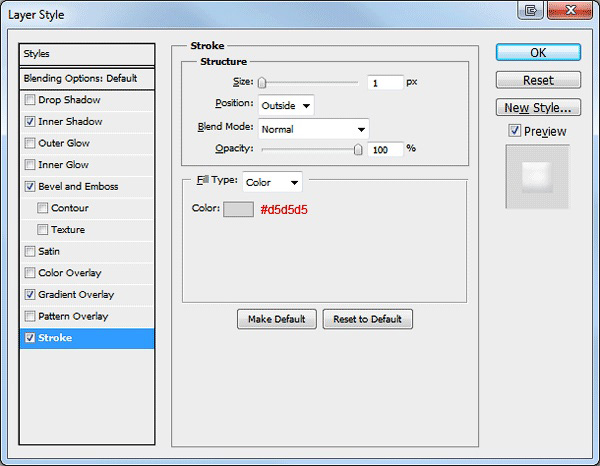Screen dimensions: 600x466
Task: Uncheck Bevel and Emboss checkbox
Action: pyautogui.click(x=29, y=186)
